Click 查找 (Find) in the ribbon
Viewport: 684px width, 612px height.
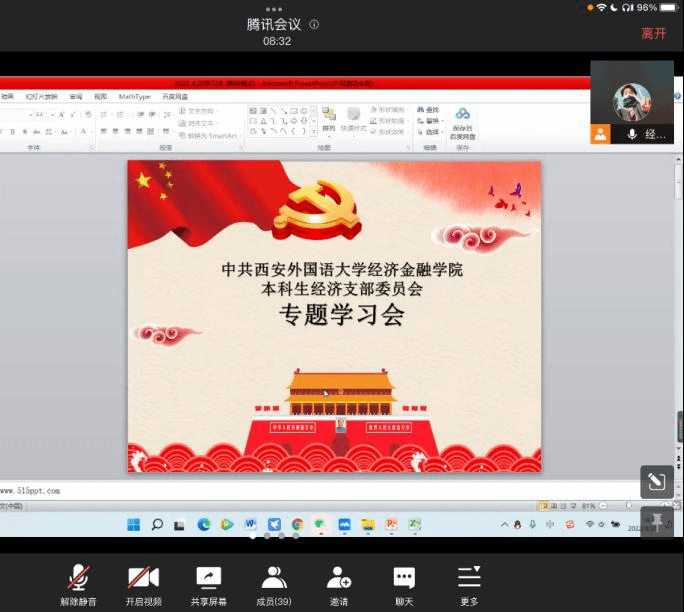(x=431, y=110)
